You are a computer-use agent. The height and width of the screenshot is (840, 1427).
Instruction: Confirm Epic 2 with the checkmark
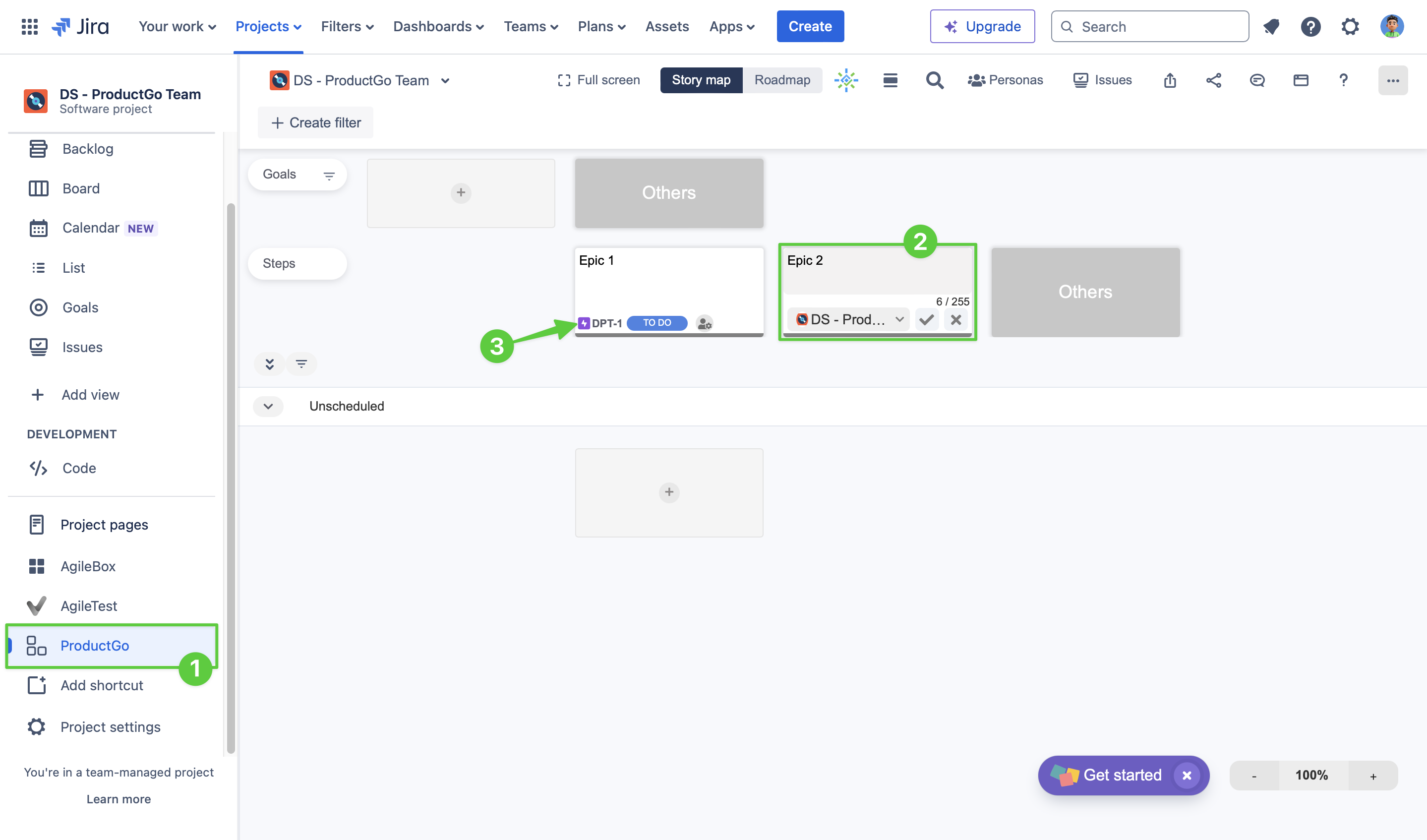pyautogui.click(x=926, y=320)
